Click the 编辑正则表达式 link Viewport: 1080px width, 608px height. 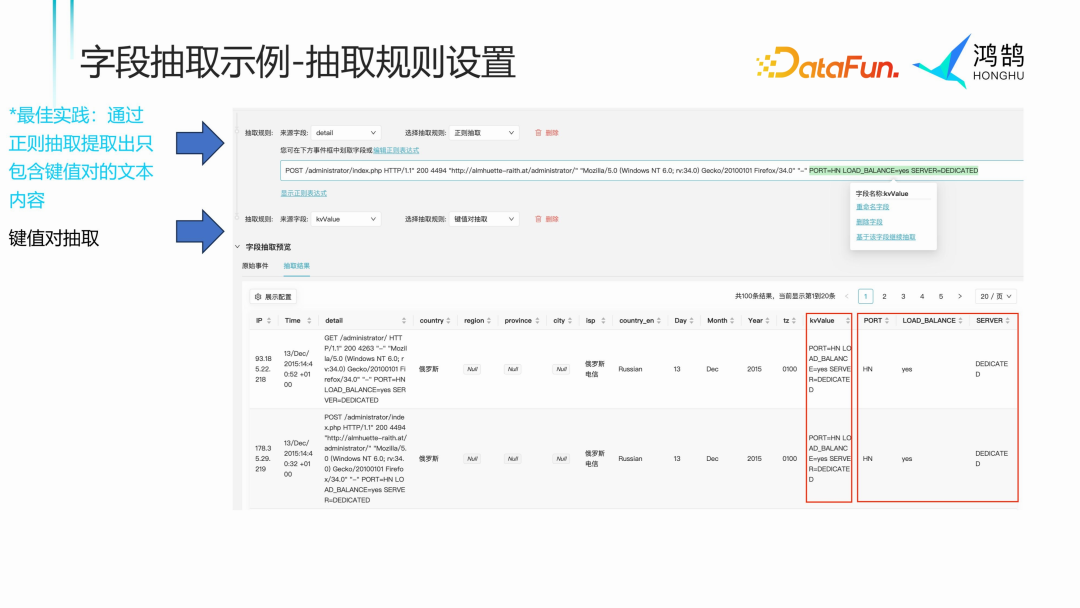pos(397,152)
